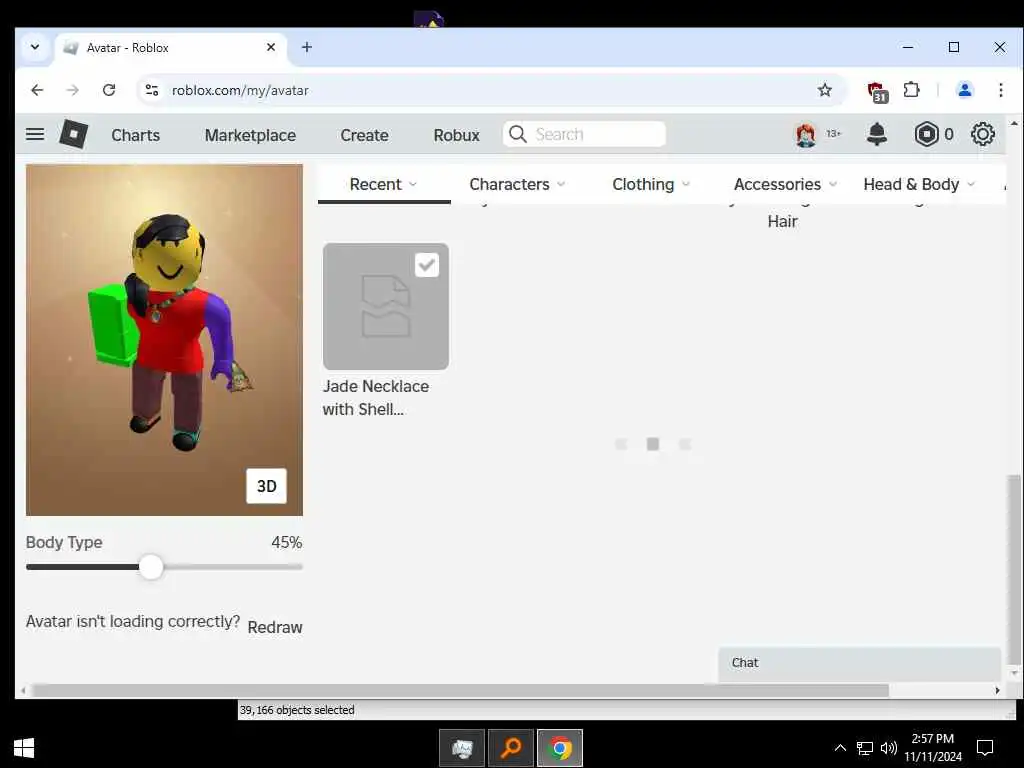Open a new browser tab
The height and width of the screenshot is (768, 1024).
click(307, 47)
